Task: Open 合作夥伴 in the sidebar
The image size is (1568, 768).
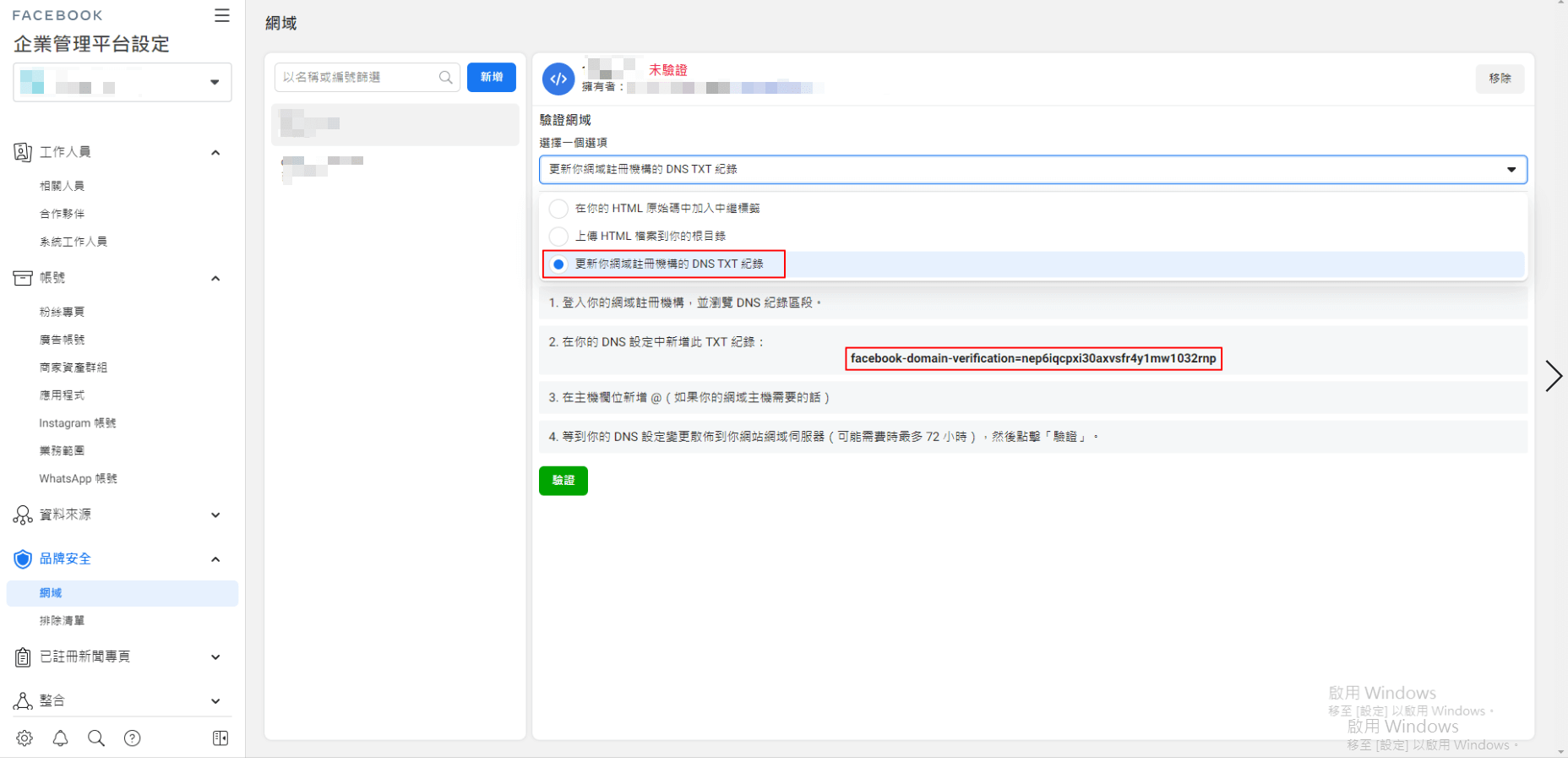Action: (x=62, y=214)
